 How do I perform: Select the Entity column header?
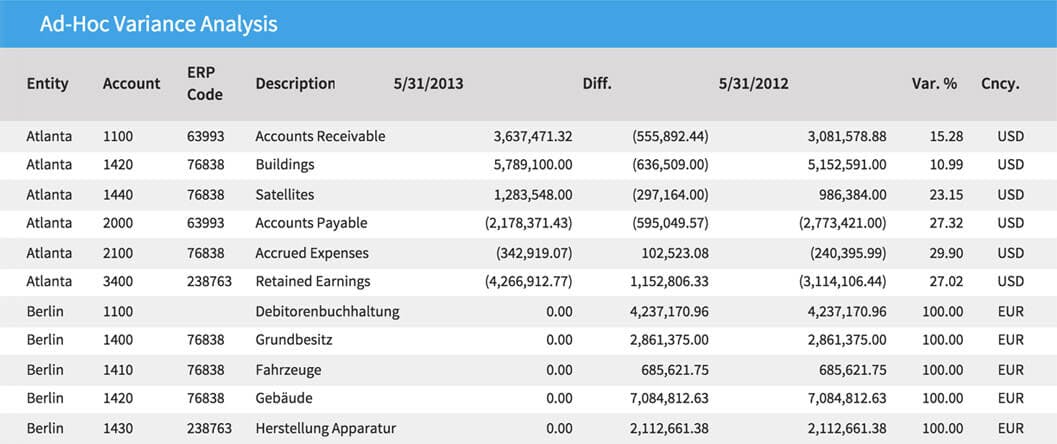tap(48, 84)
